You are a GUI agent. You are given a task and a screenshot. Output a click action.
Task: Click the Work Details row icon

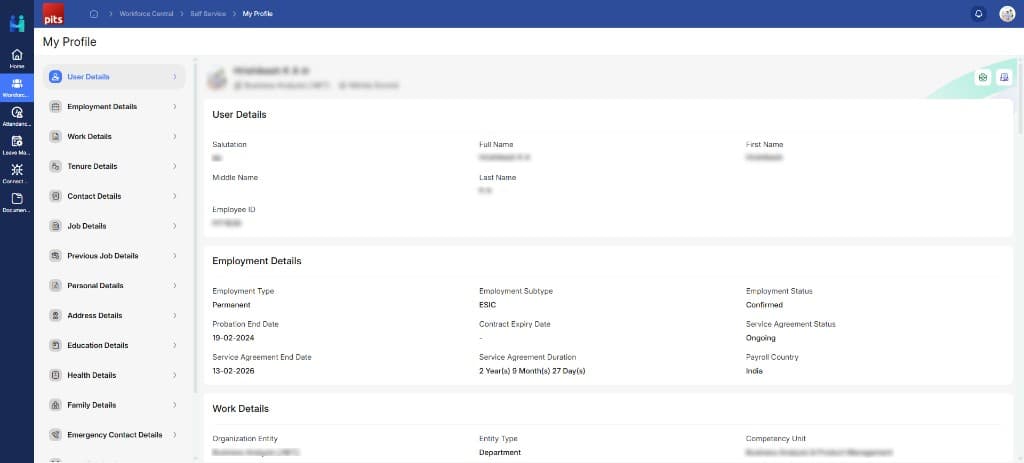[56, 136]
